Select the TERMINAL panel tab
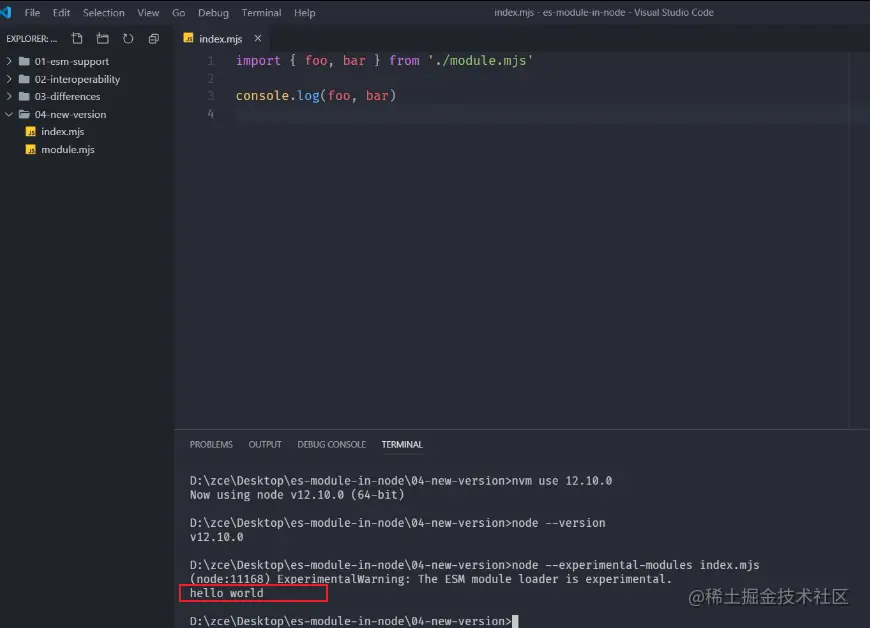Image resolution: width=870 pixels, height=628 pixels. click(402, 444)
